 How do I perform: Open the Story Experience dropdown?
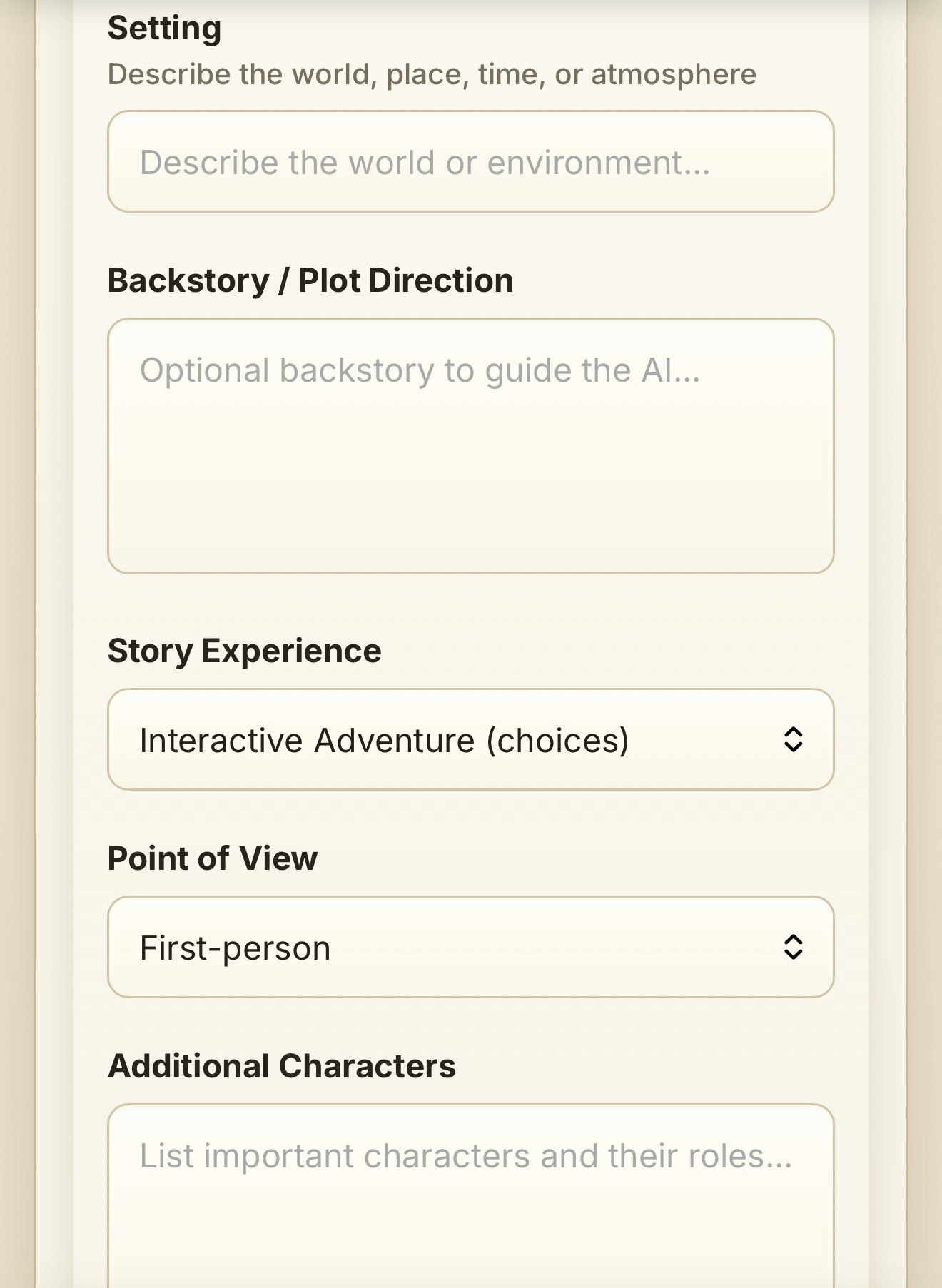pos(470,739)
